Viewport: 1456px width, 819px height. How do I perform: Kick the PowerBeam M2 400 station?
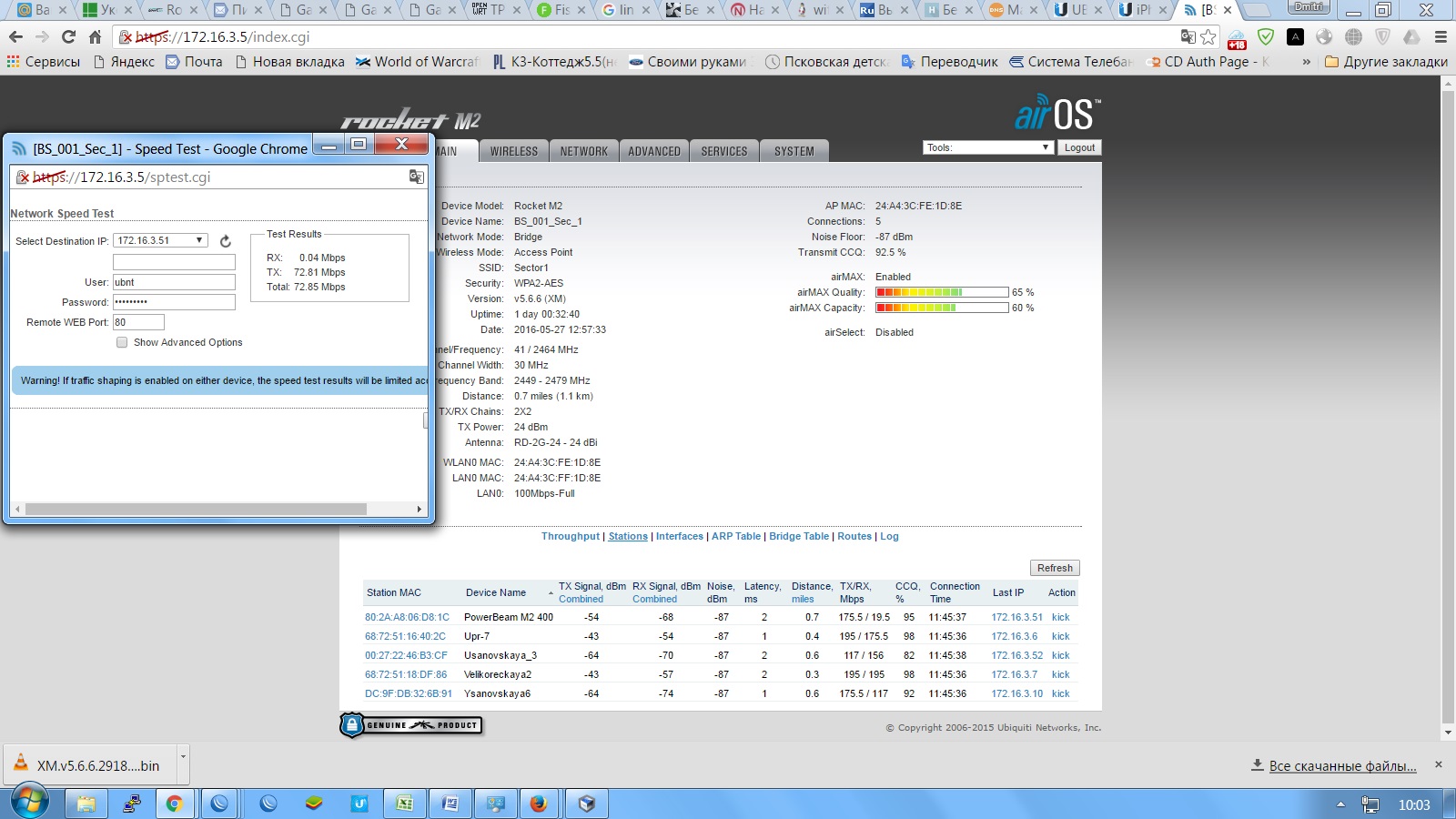point(1060,617)
